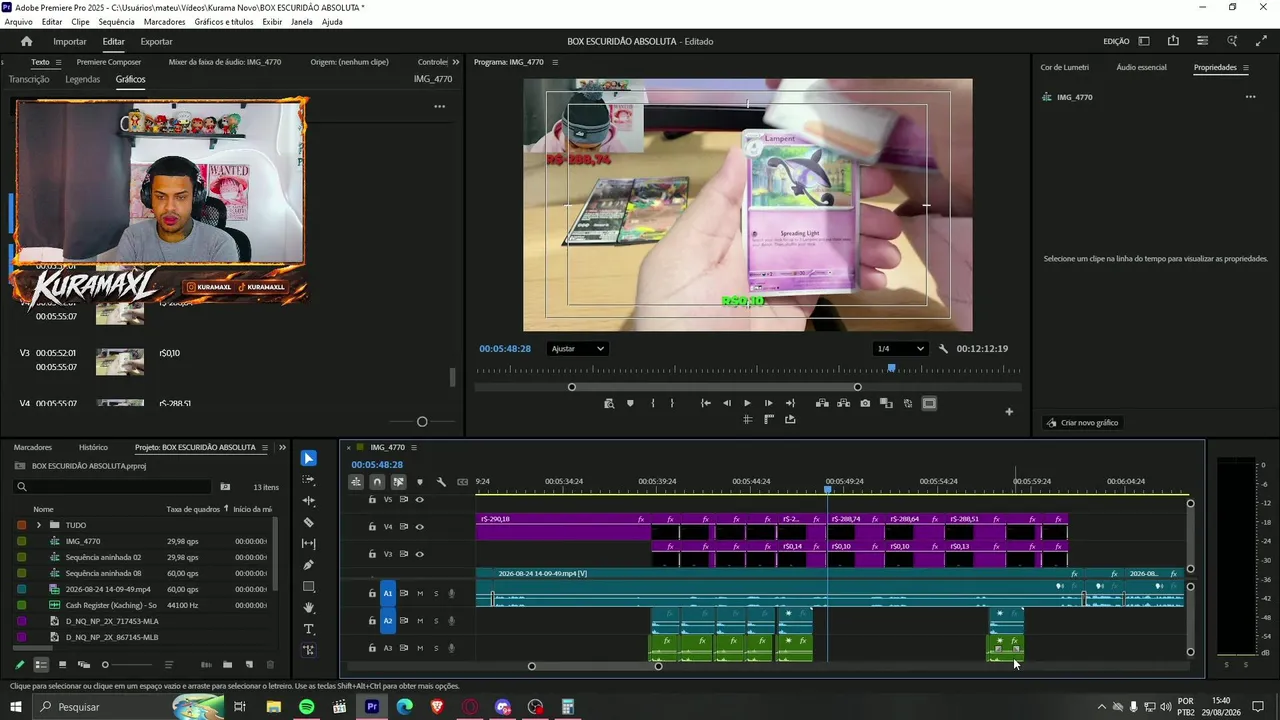Pick the Razor tool
The image size is (1280, 720).
coord(309,522)
